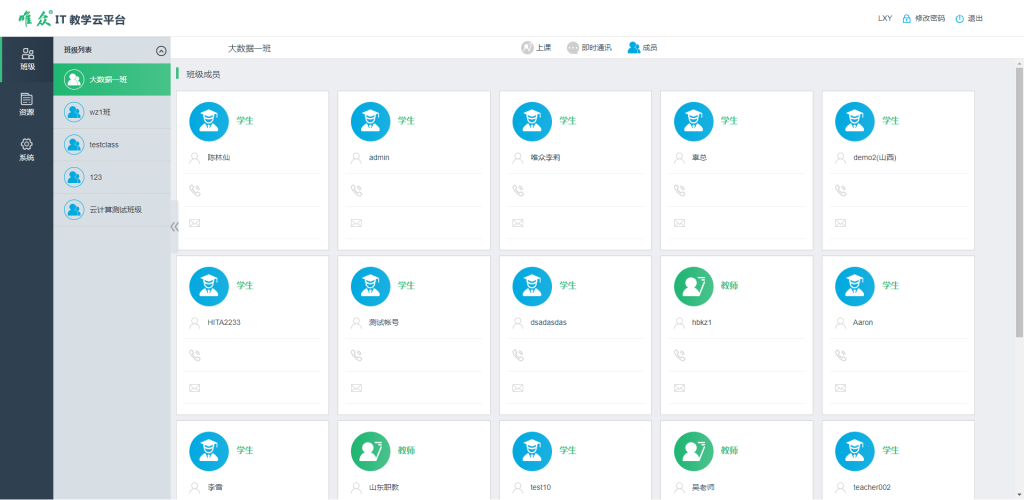Click 退出 to log out
Screen dimensions: 1024x500
tap(969, 18)
